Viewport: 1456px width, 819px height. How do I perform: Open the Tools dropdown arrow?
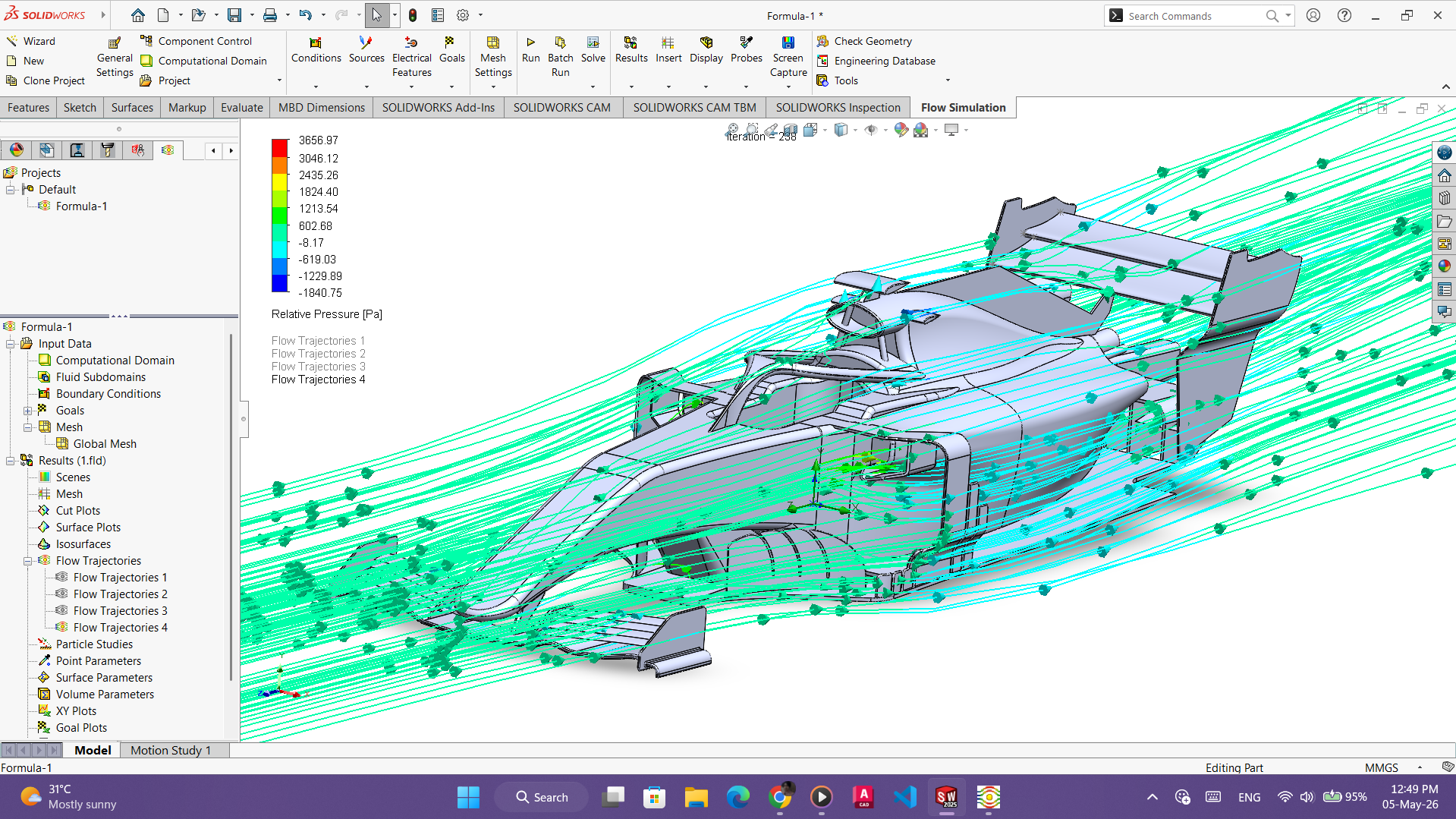(x=947, y=80)
